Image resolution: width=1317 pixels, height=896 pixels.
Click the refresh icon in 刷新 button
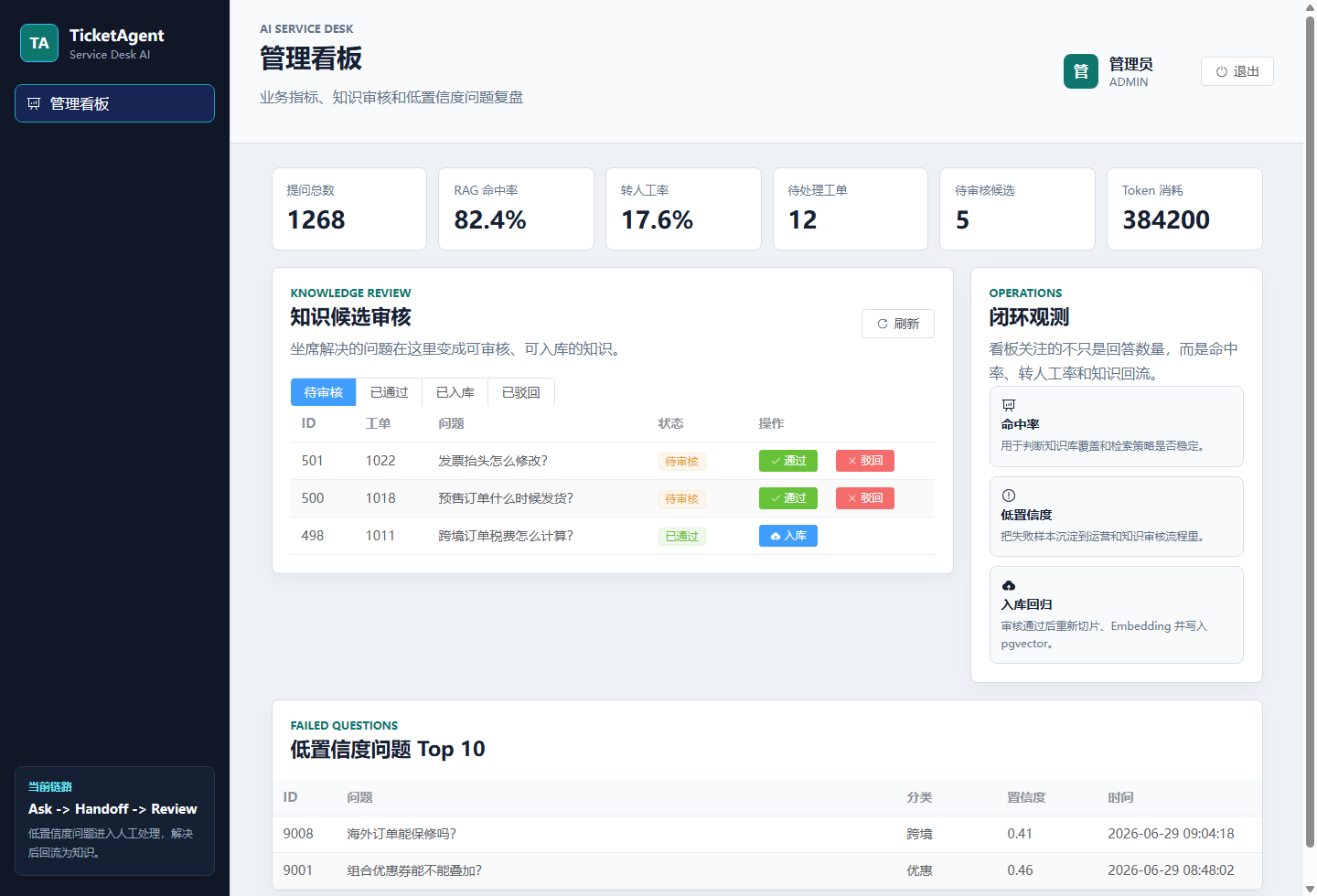[x=883, y=324]
